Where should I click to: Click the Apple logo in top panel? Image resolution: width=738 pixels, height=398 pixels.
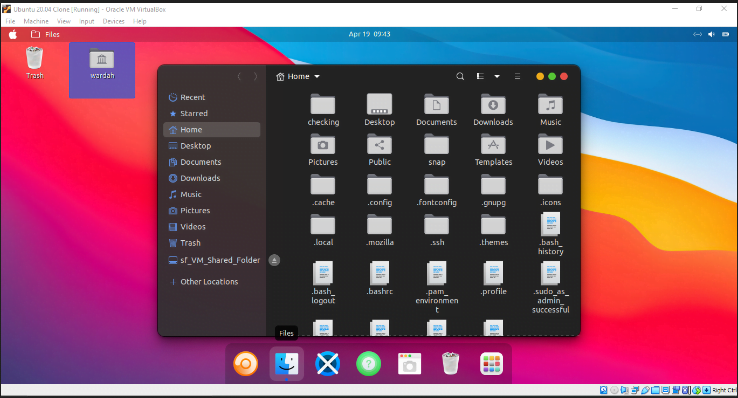pyautogui.click(x=13, y=34)
